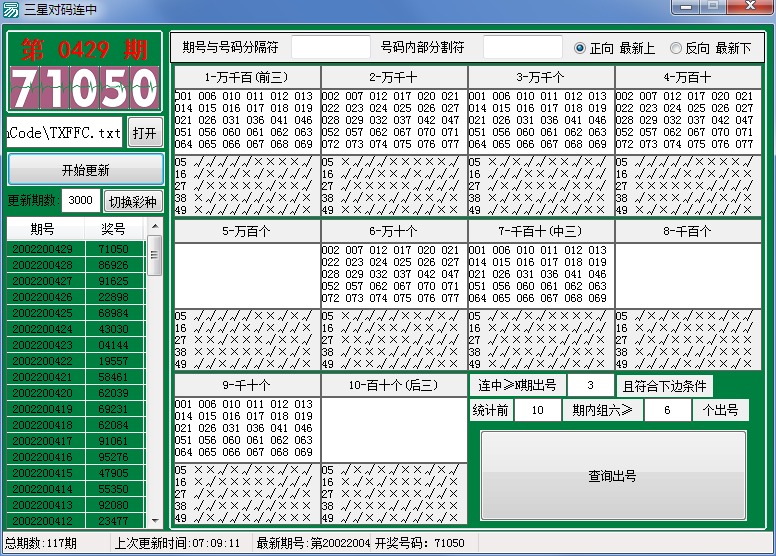Image resolution: width=776 pixels, height=556 pixels.
Task: Click the 期号 column header
Action: (x=42, y=229)
